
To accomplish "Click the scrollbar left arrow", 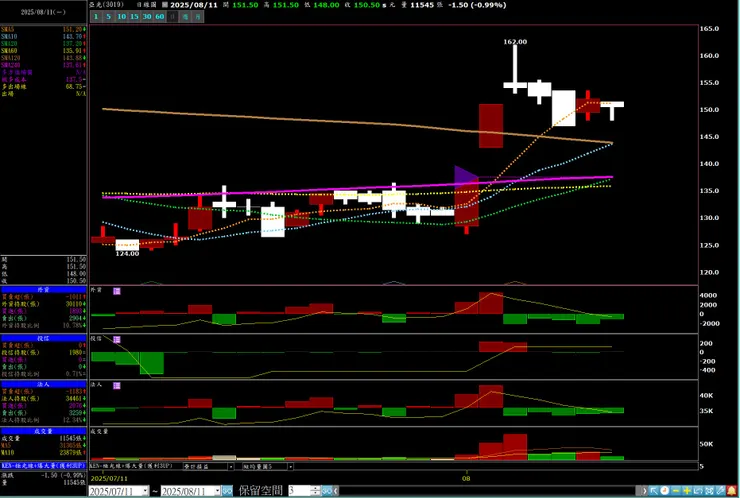I will 336,491.
